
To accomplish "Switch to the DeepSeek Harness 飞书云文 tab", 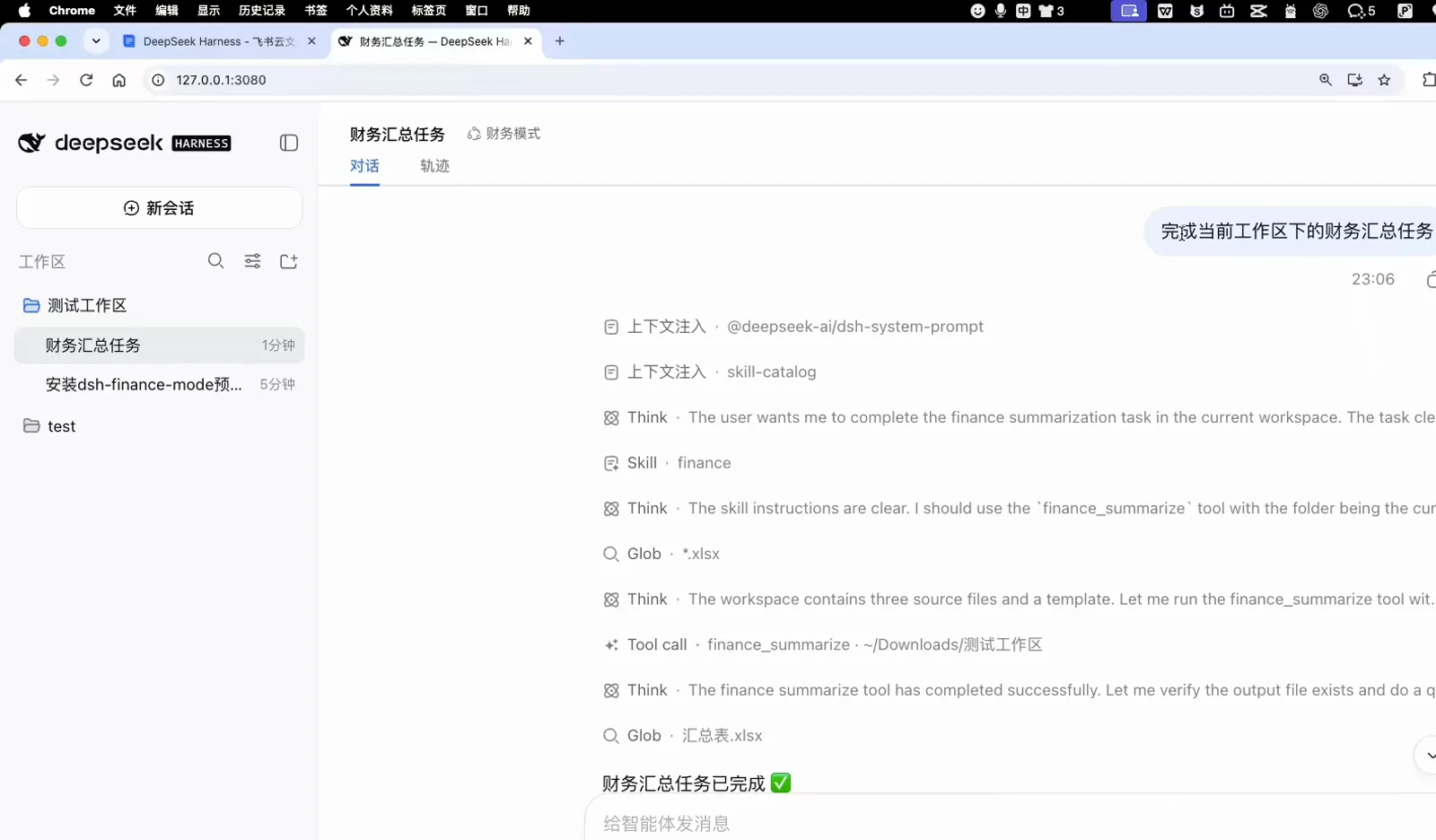I will point(219,41).
